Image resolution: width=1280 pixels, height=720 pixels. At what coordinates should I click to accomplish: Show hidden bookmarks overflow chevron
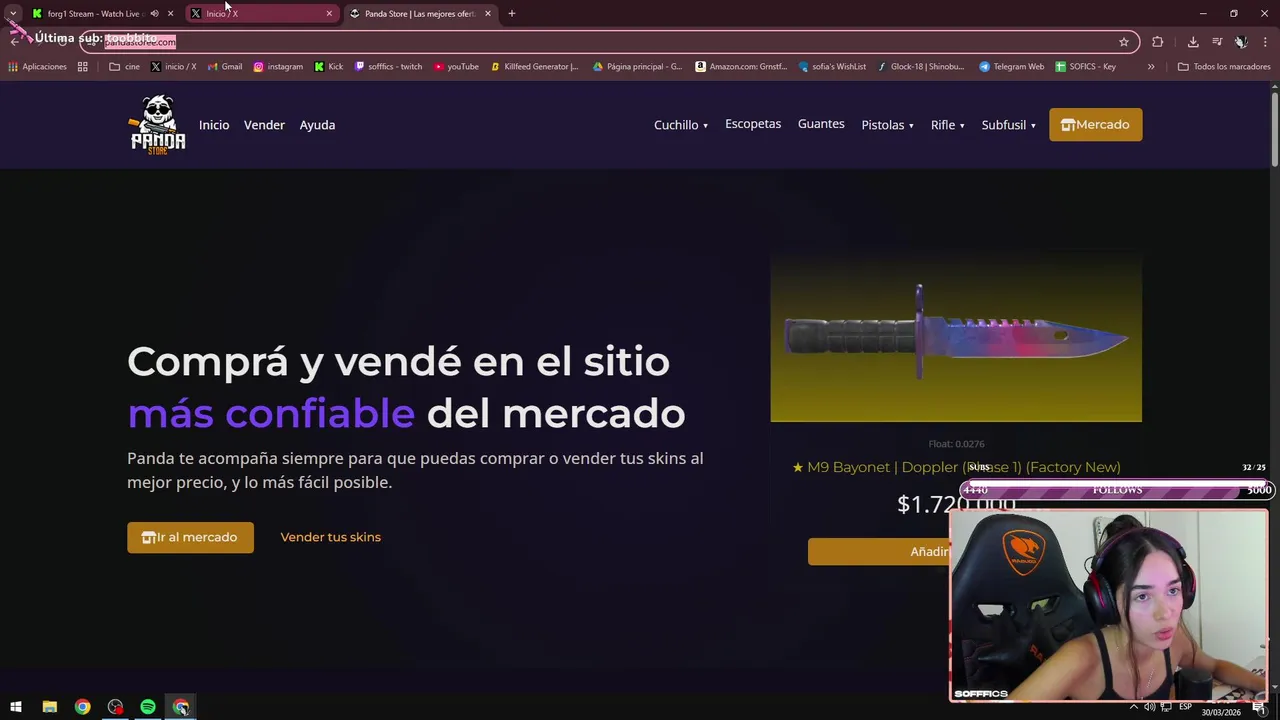pyautogui.click(x=1151, y=67)
